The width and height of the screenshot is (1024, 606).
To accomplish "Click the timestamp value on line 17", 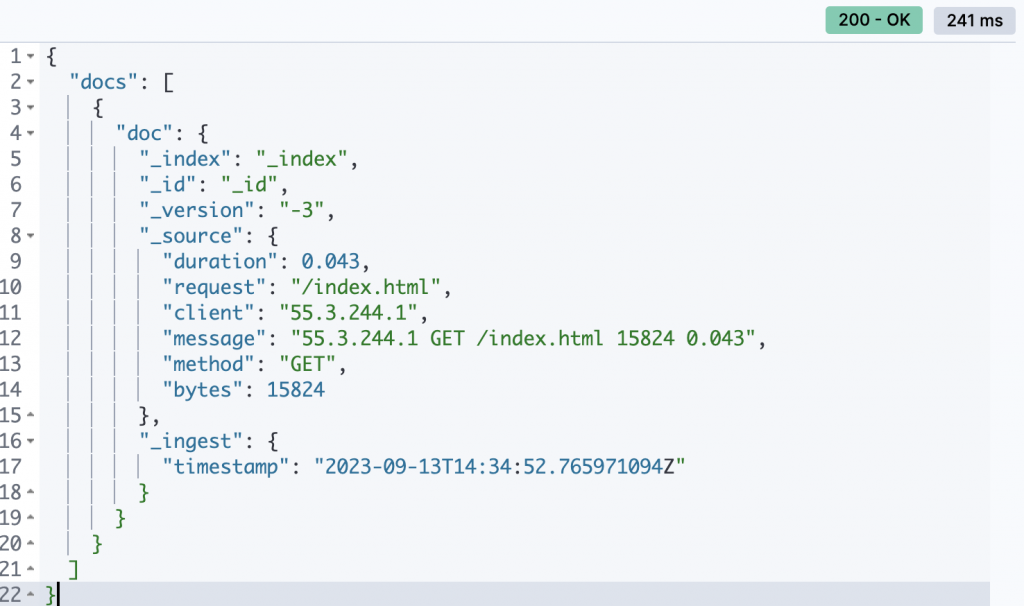I will tap(500, 467).
